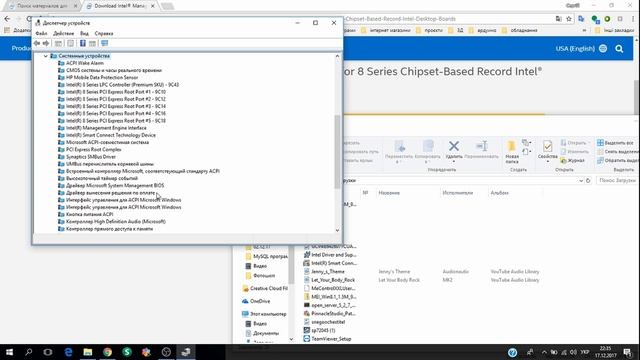Click Device Manager scroll up arrow
The width and height of the screenshot is (640, 360).
pos(338,56)
